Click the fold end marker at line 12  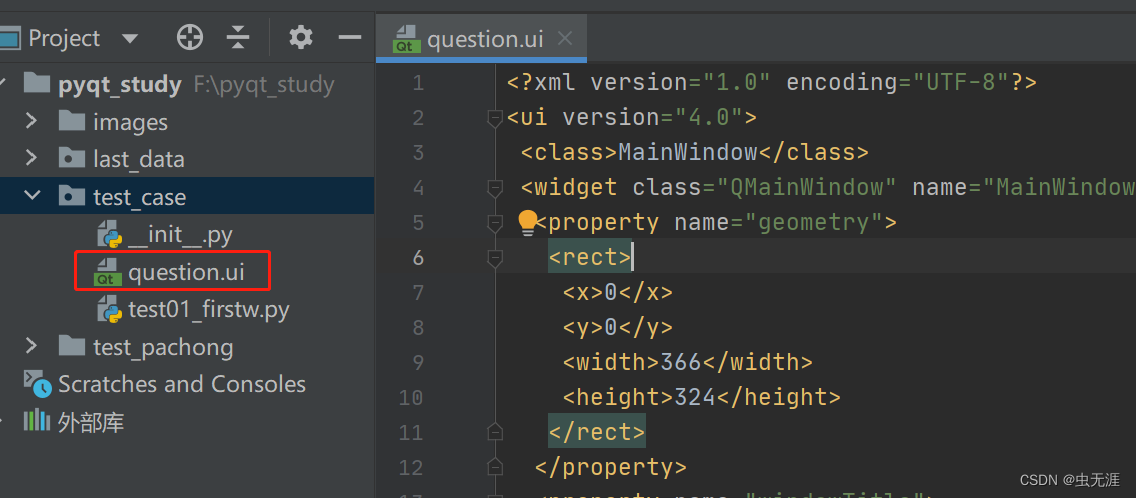(496, 467)
